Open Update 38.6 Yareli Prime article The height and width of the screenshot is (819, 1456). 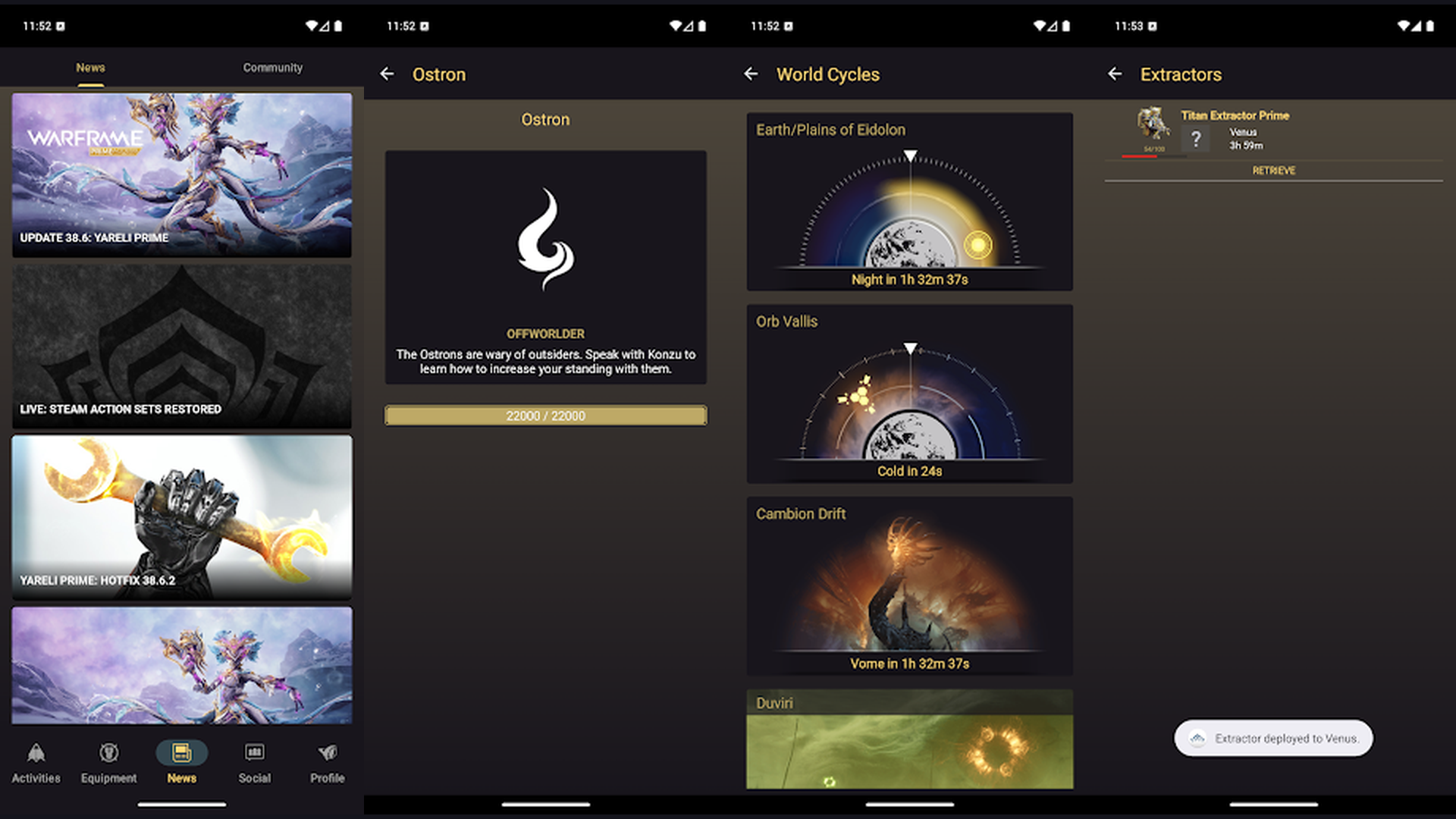point(182,175)
